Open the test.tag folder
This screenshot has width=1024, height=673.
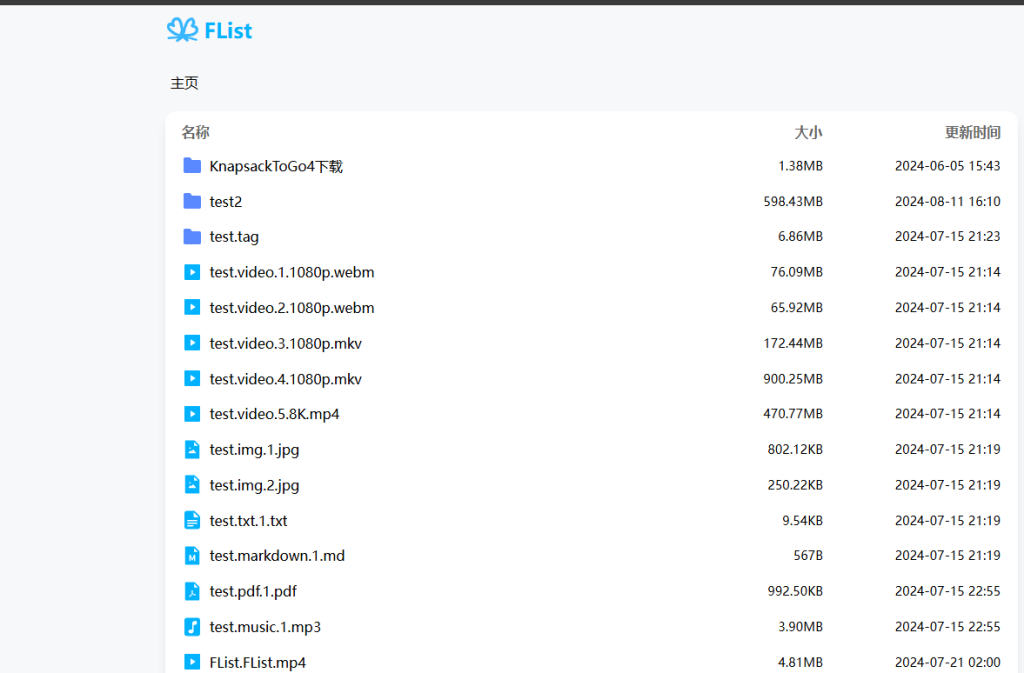(234, 237)
